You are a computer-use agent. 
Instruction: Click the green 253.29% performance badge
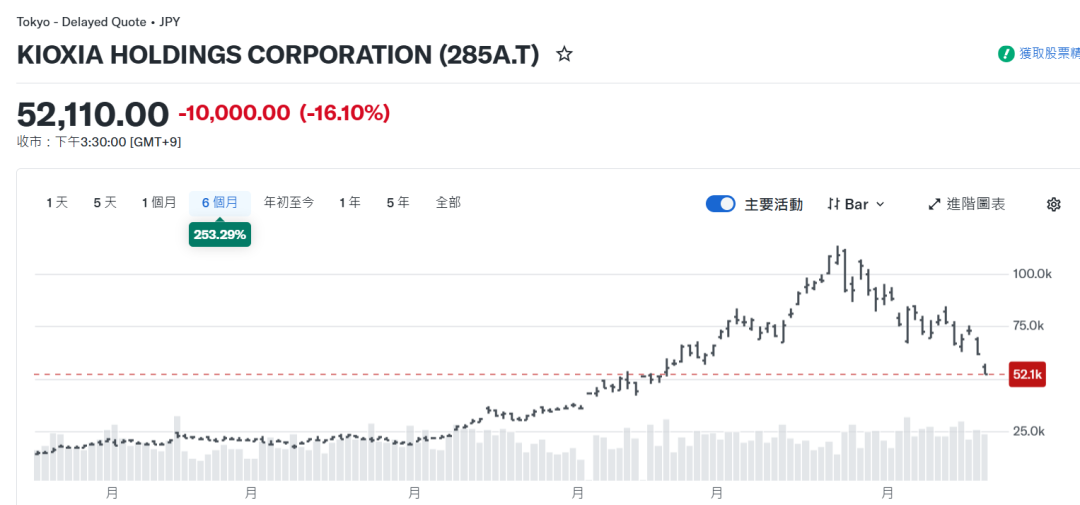click(x=220, y=235)
